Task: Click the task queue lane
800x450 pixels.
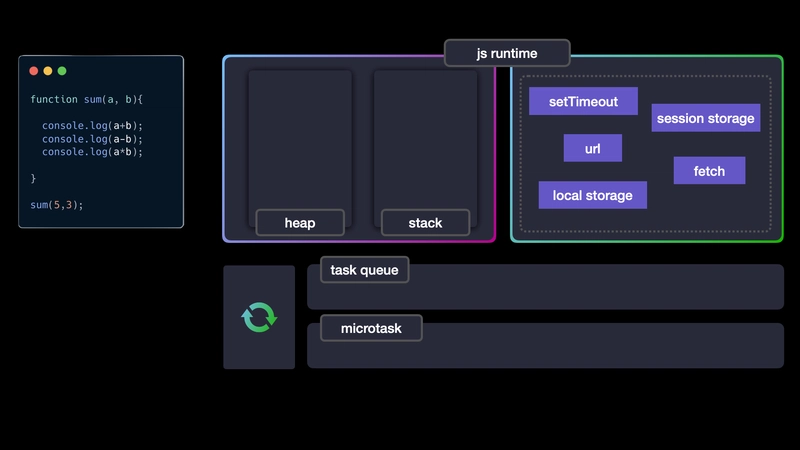Action: point(545,287)
